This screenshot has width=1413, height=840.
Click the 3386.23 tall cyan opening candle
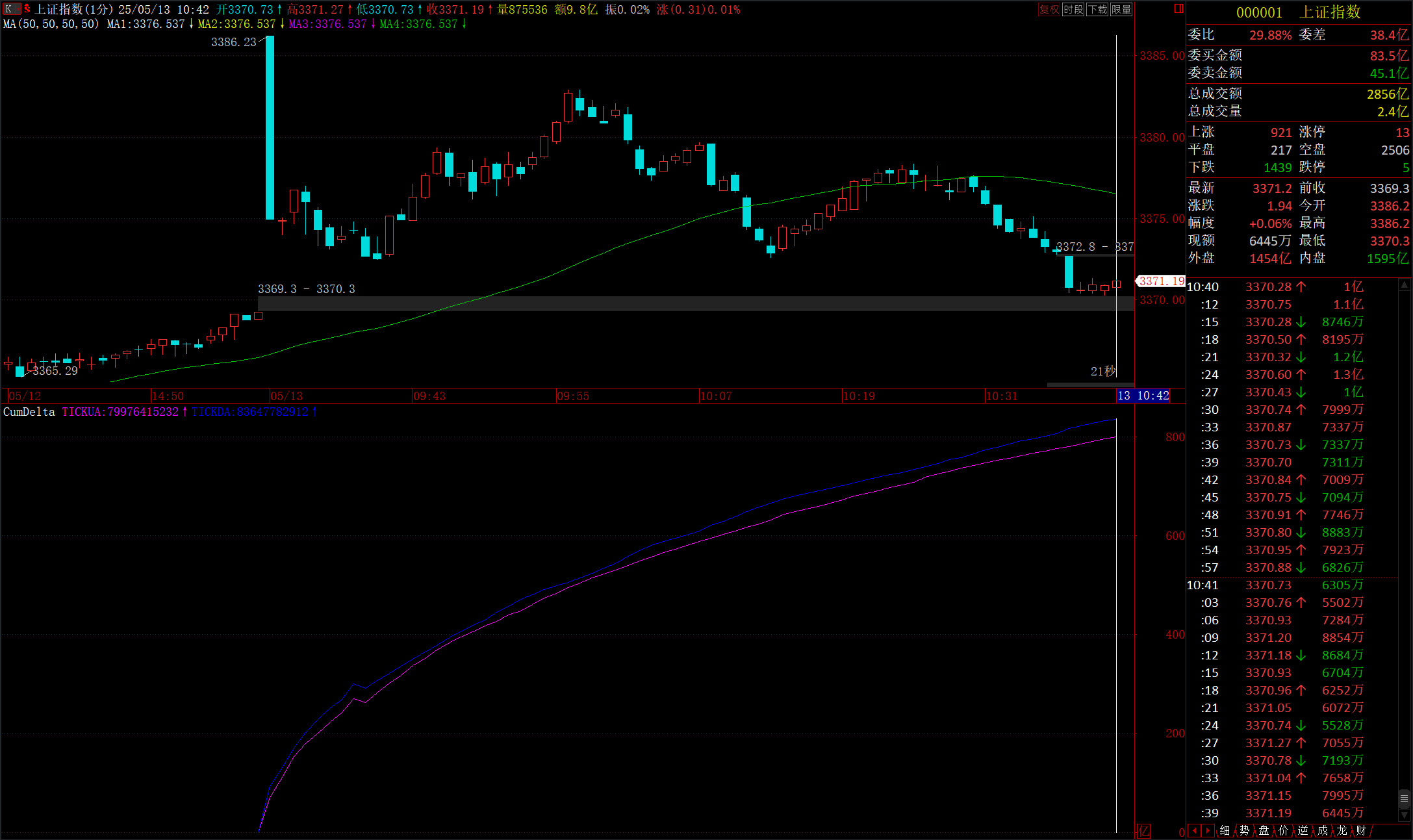(270, 128)
